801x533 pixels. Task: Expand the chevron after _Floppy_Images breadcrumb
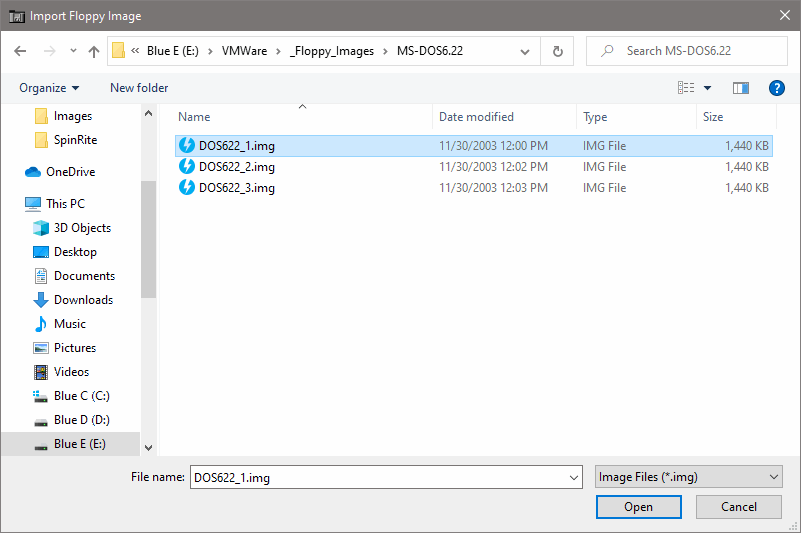[386, 51]
